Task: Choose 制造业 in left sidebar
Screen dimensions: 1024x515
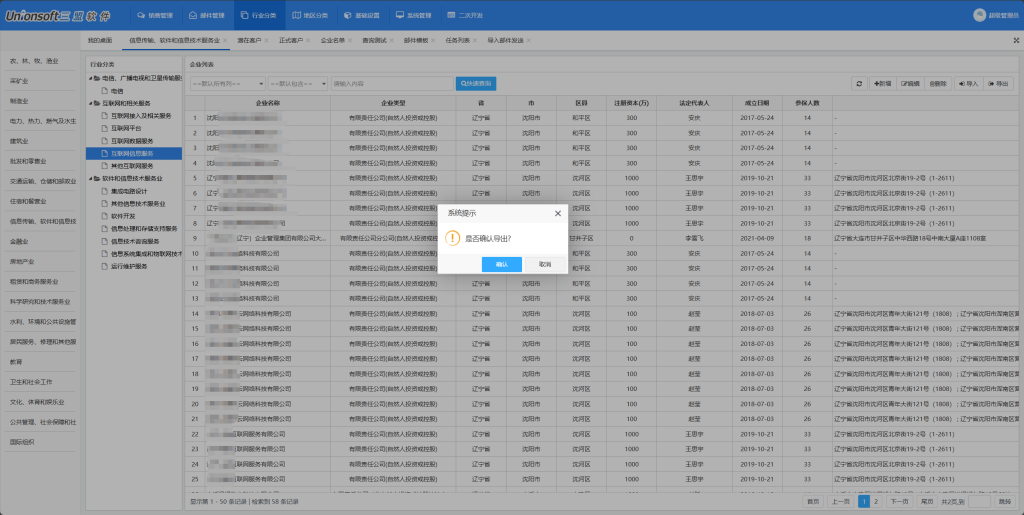Action: (19, 101)
